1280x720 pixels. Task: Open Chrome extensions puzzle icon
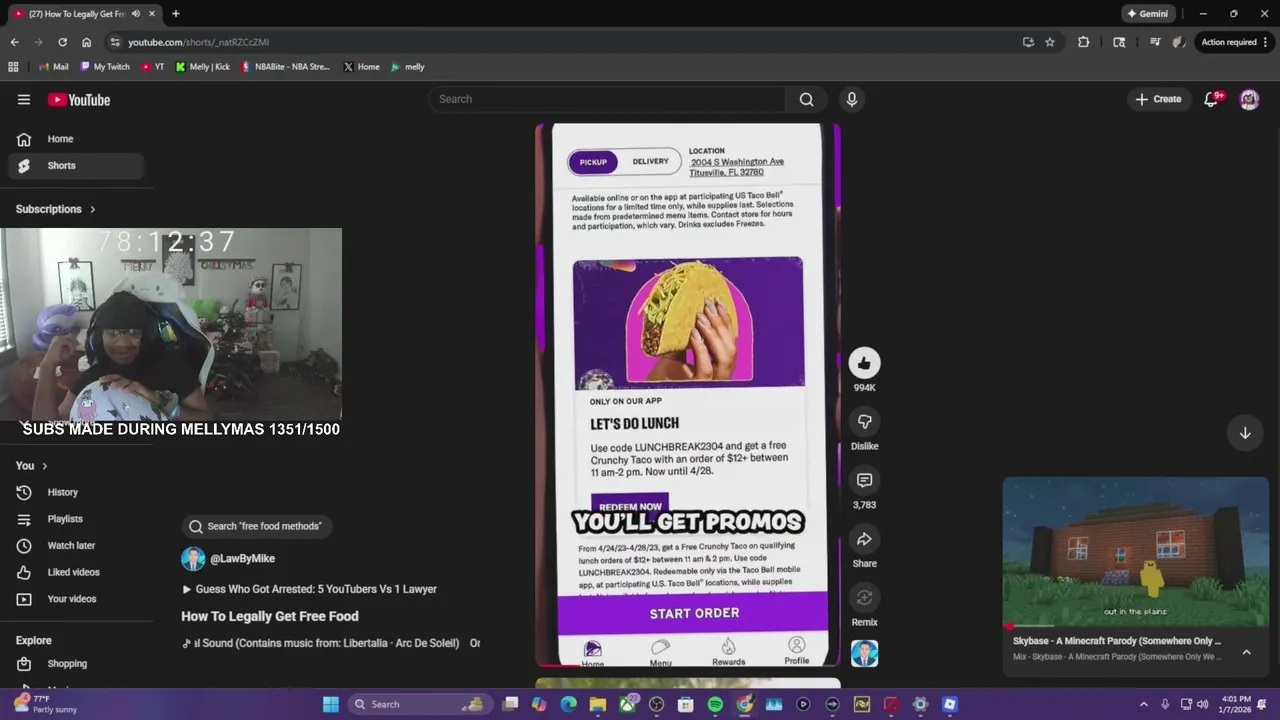1083,42
